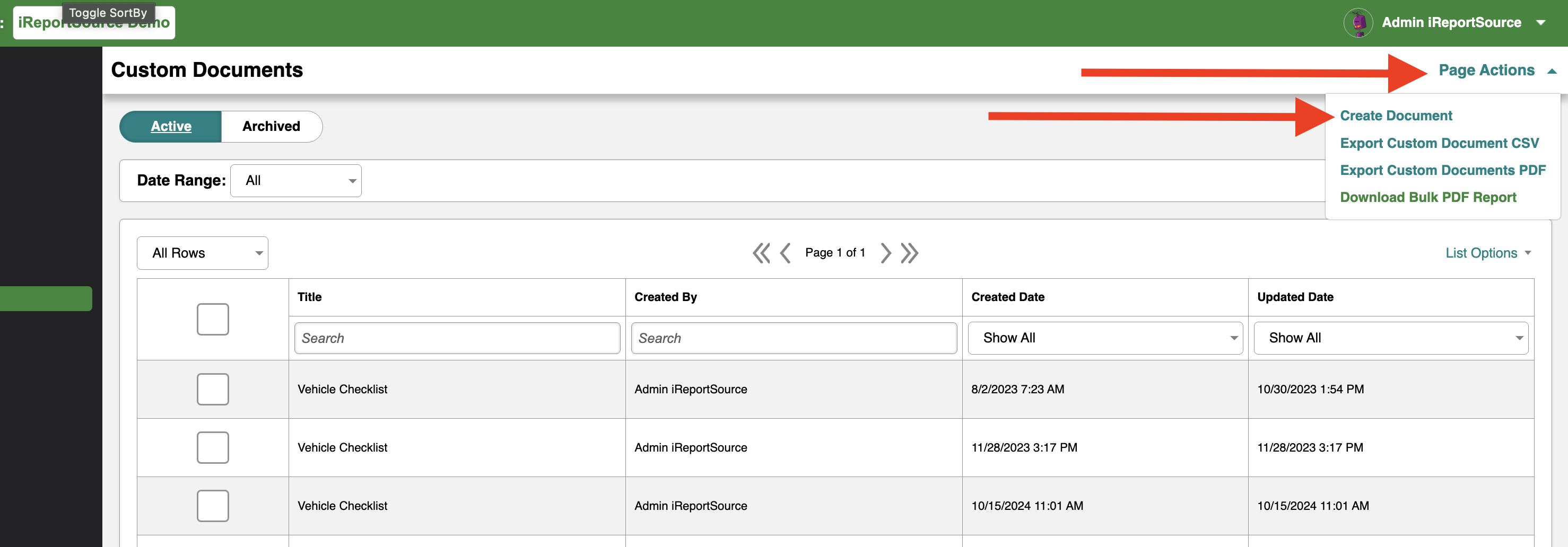
Task: Sort by the Created By column header
Action: tap(665, 297)
